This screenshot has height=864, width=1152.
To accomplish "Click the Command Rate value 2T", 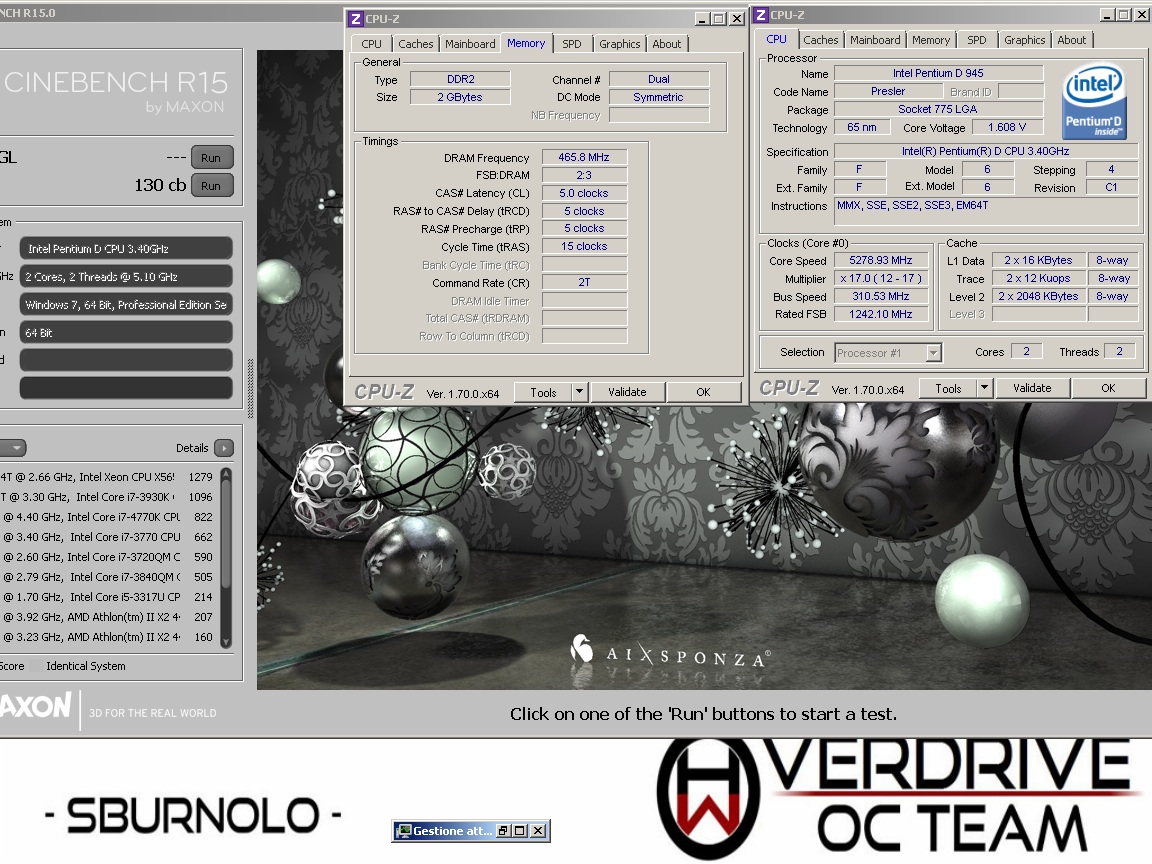I will click(x=584, y=282).
